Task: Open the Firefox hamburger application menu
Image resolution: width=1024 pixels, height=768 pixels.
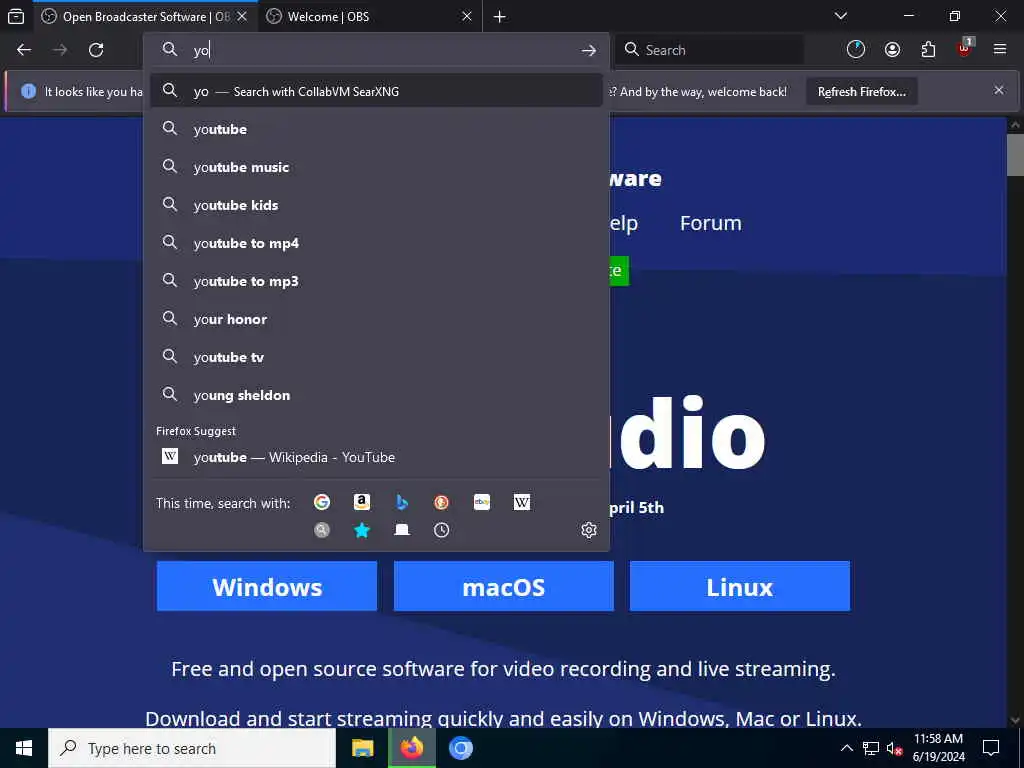Action: (1000, 50)
